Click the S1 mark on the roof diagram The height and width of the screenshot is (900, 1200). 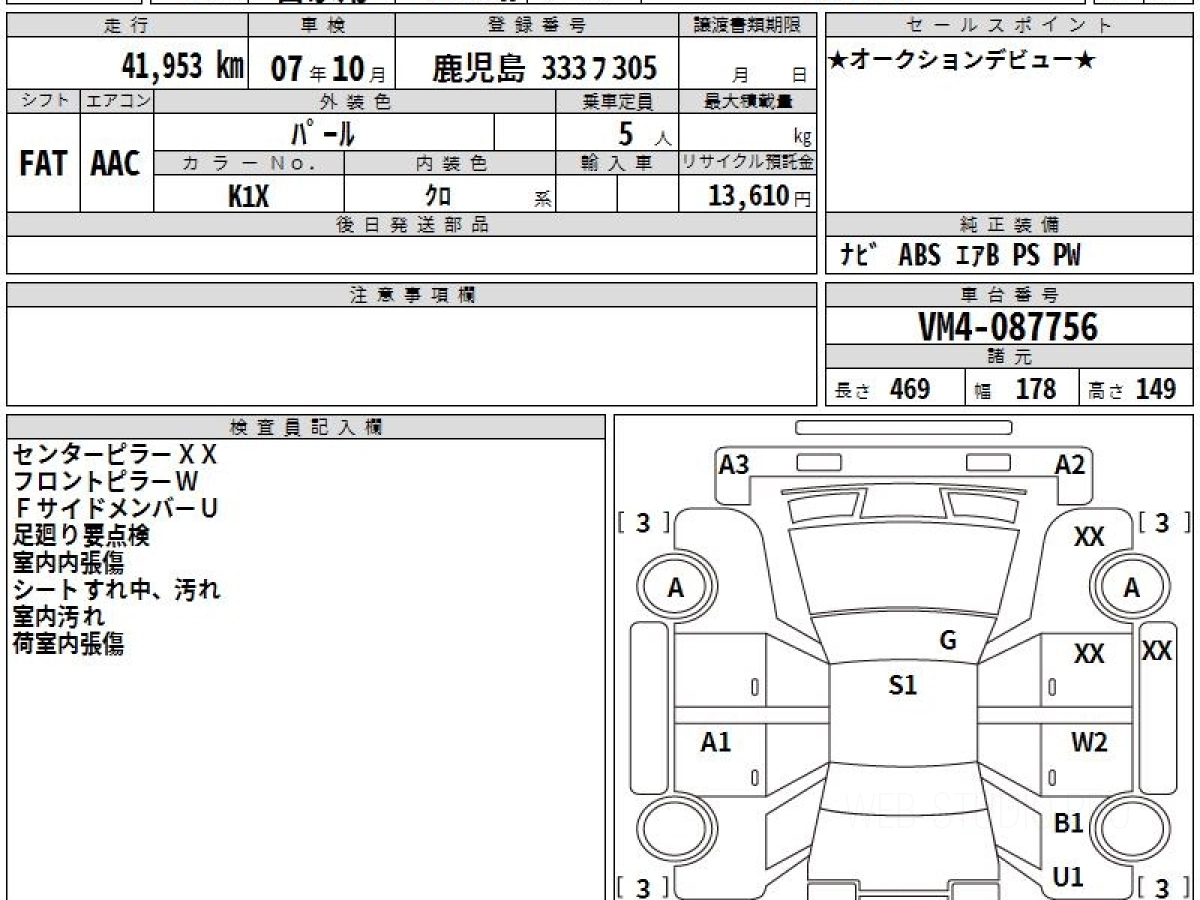903,685
